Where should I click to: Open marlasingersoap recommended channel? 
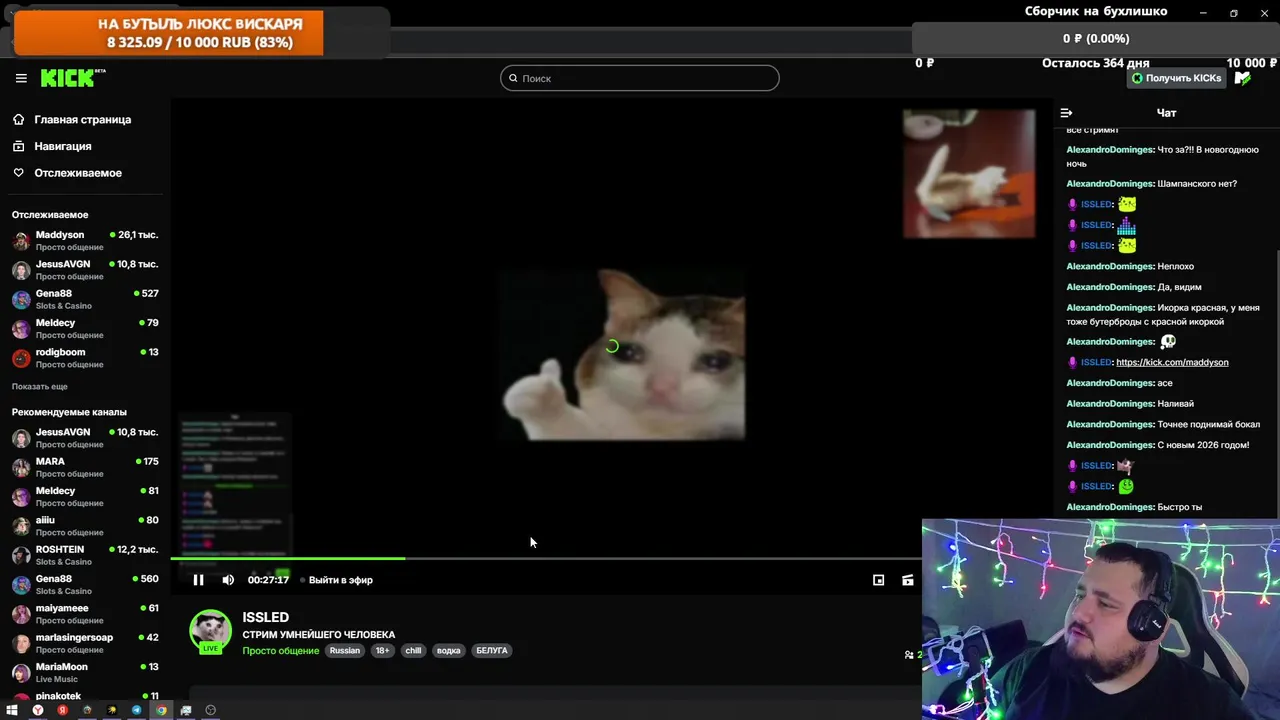[85, 643]
